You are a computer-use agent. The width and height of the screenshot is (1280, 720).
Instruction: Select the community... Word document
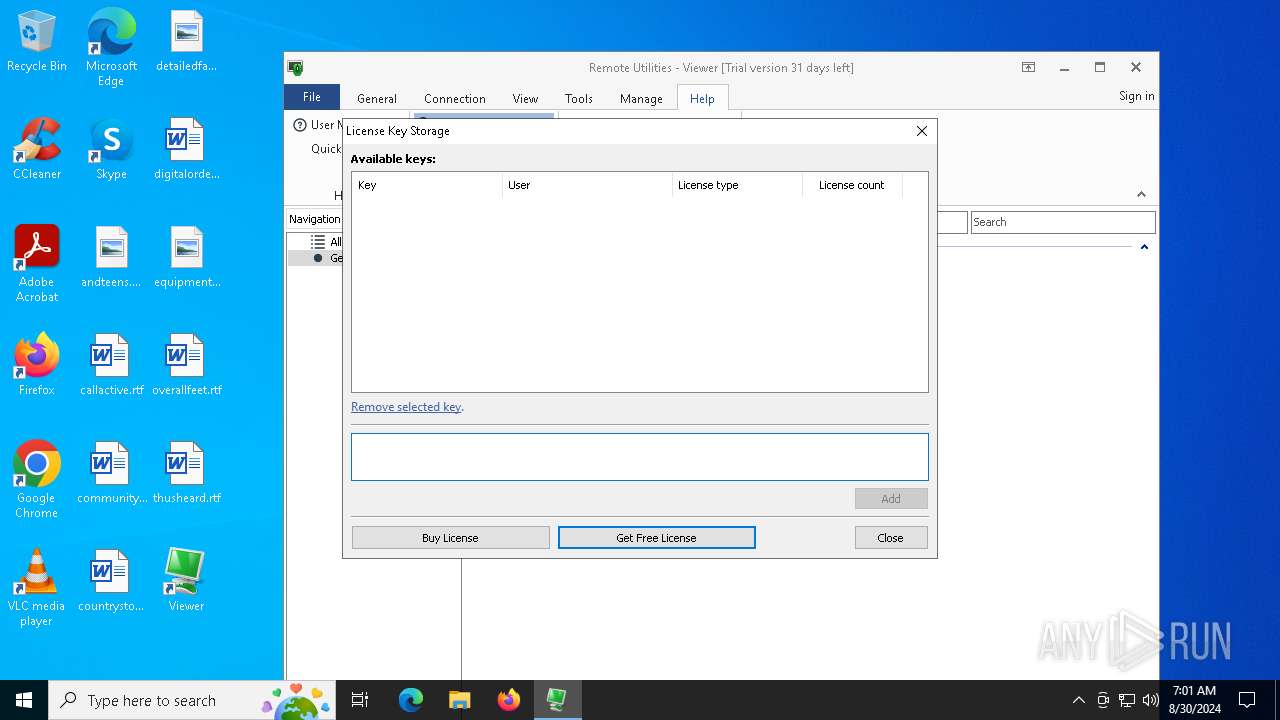[x=111, y=473]
